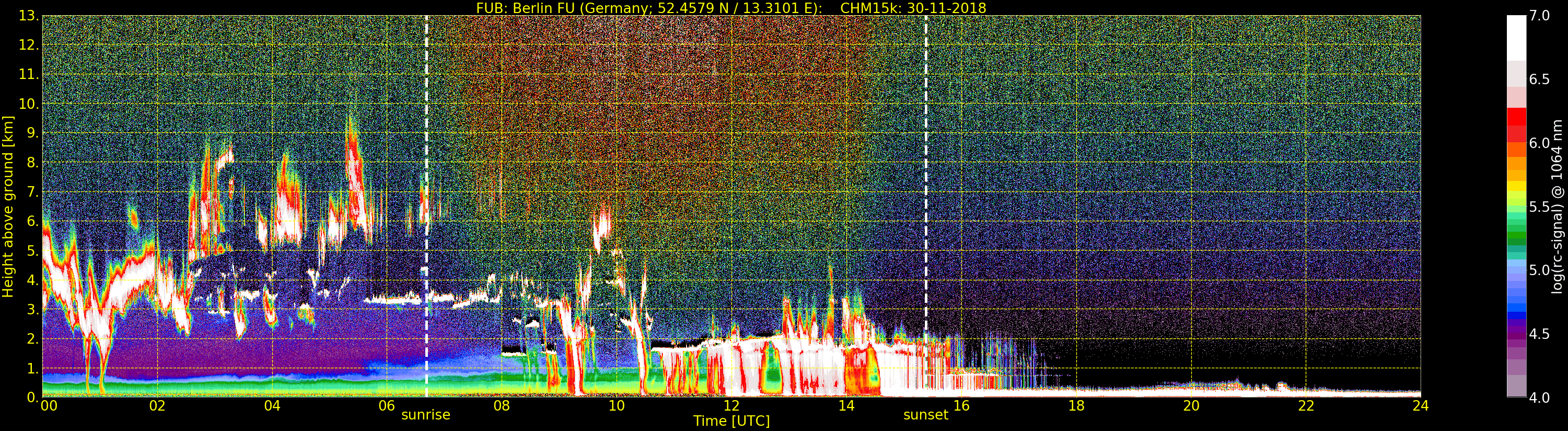
Task: Click the height axis tick label '8.'
Action: click(32, 162)
